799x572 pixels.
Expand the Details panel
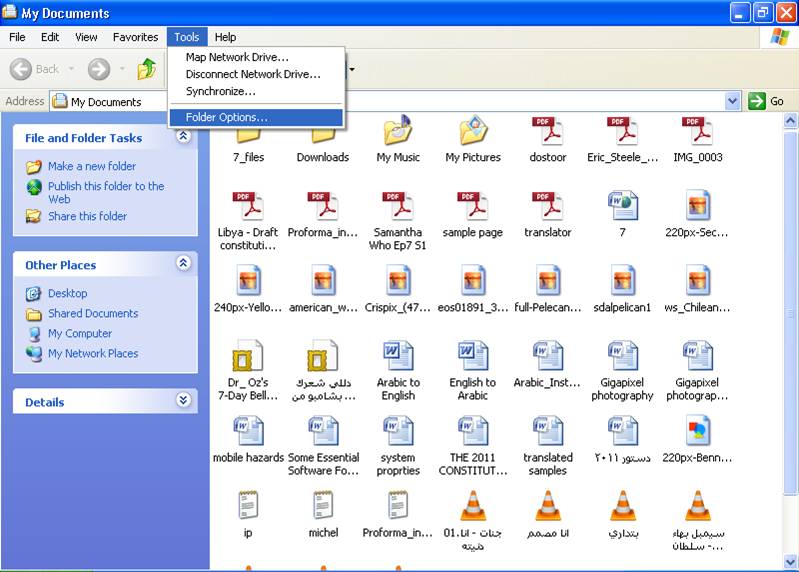coord(183,401)
